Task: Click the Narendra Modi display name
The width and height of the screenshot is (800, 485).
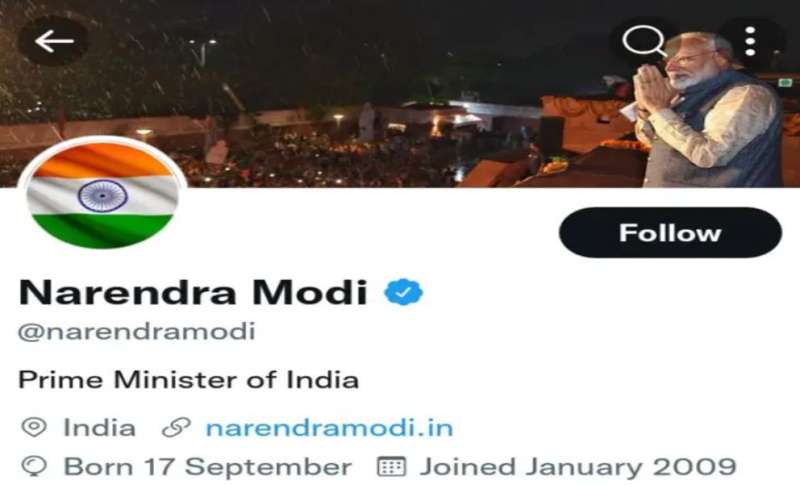Action: pyautogui.click(x=193, y=292)
